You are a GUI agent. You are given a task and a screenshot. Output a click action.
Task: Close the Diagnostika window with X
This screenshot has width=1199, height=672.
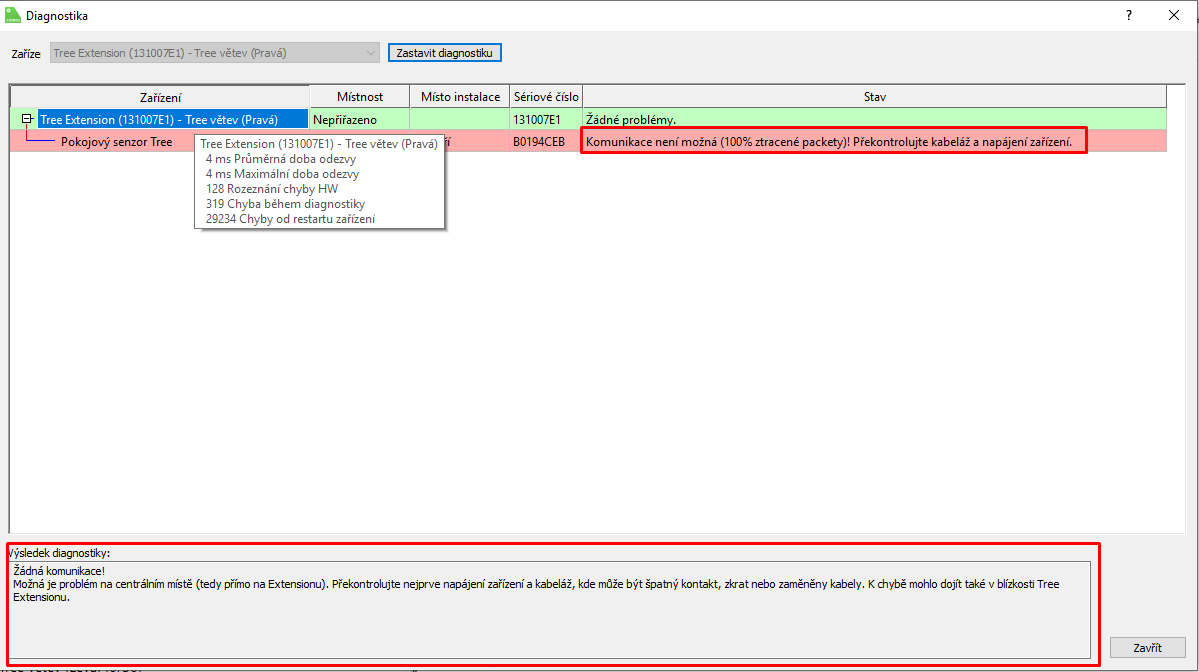[1174, 15]
